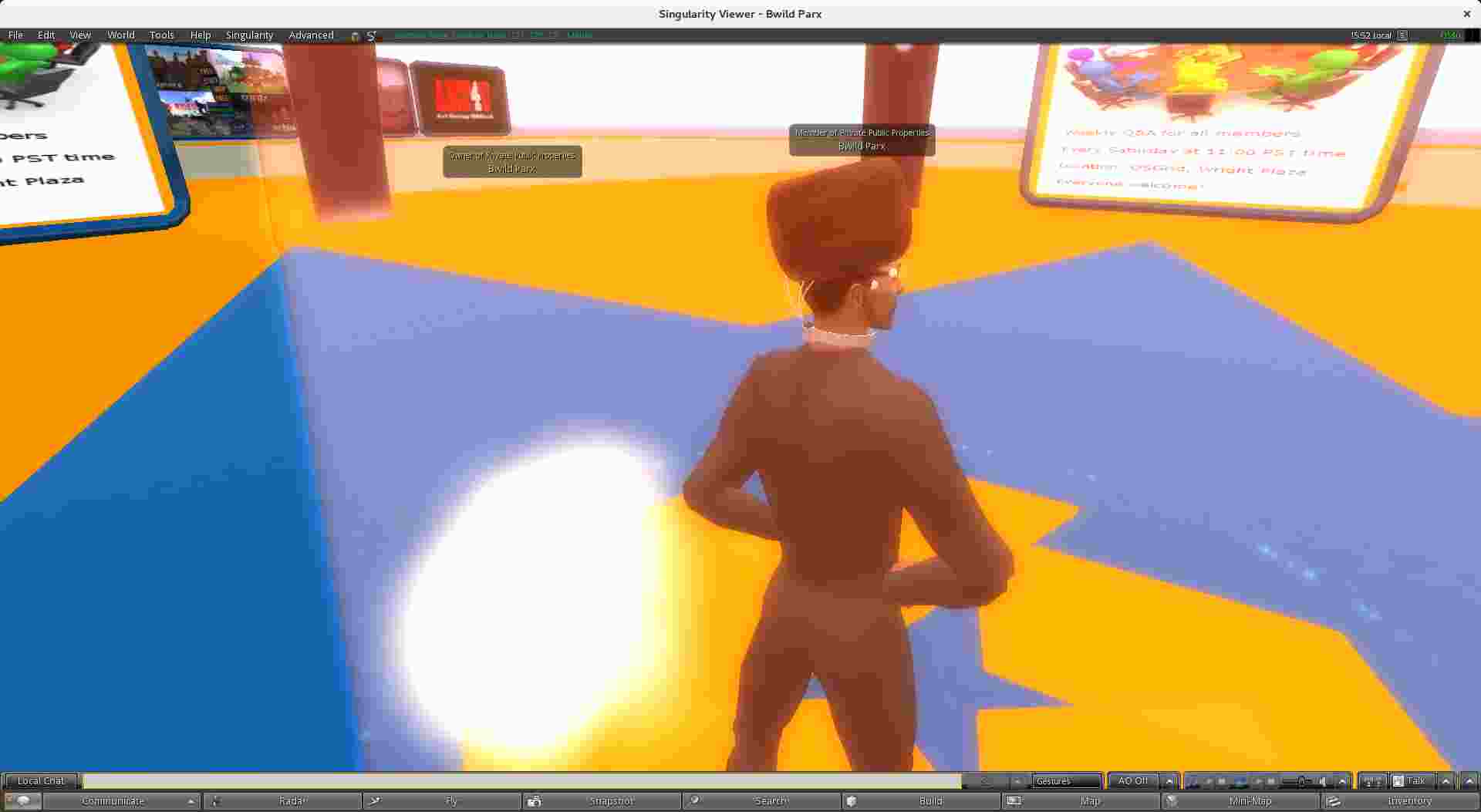The width and height of the screenshot is (1481, 812).
Task: Click the region location text in menu bar
Action: (493, 35)
